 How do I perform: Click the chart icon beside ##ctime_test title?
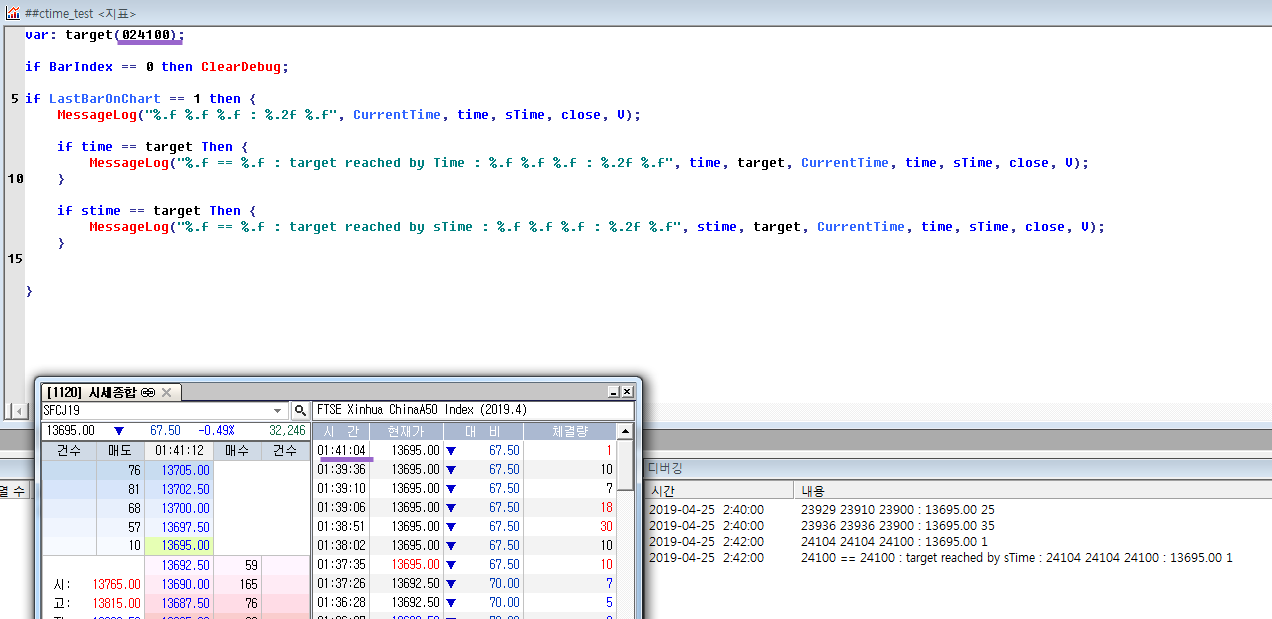(12, 14)
